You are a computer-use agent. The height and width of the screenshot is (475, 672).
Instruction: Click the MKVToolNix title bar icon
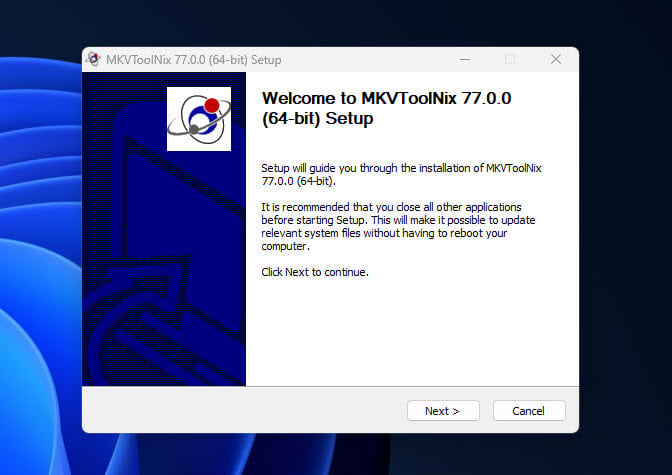tap(93, 59)
